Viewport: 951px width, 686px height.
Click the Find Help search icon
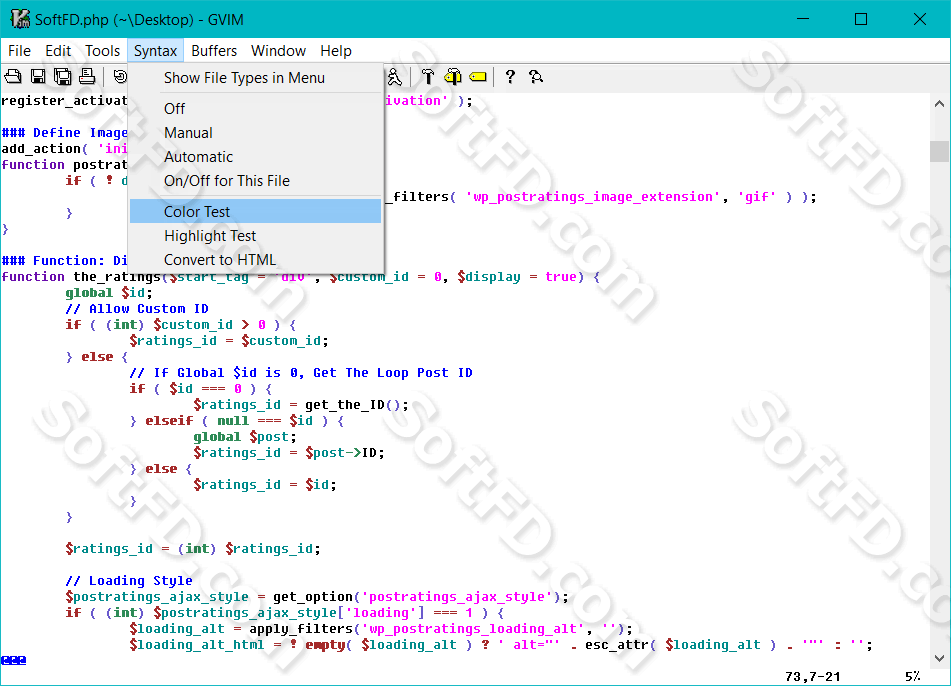[536, 76]
